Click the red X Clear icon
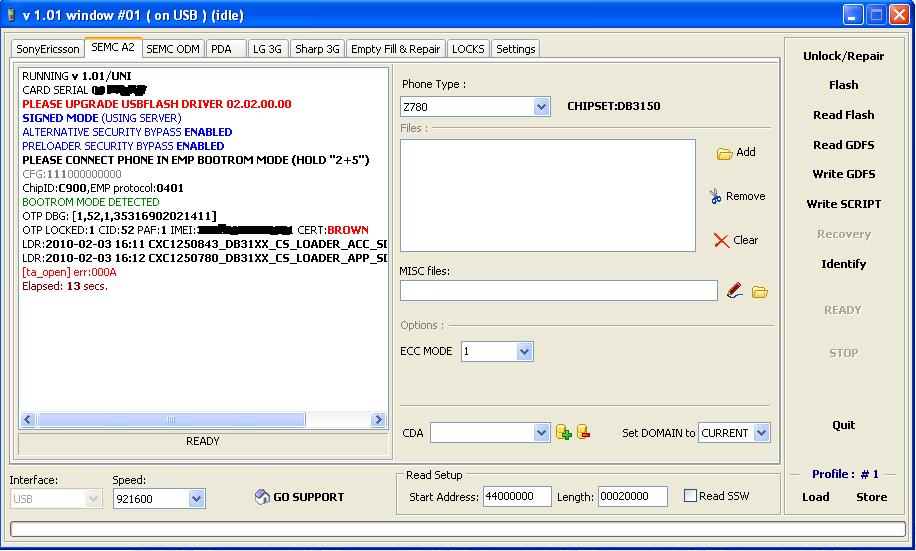The height and width of the screenshot is (551, 916). click(721, 240)
